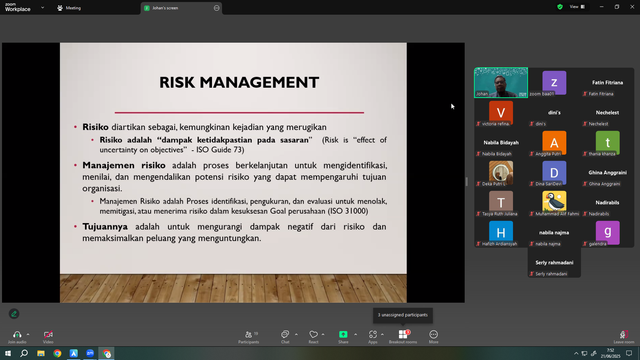This screenshot has width=640, height=360.
Task: Click the Join audio headphone icon
Action: (x=17, y=334)
